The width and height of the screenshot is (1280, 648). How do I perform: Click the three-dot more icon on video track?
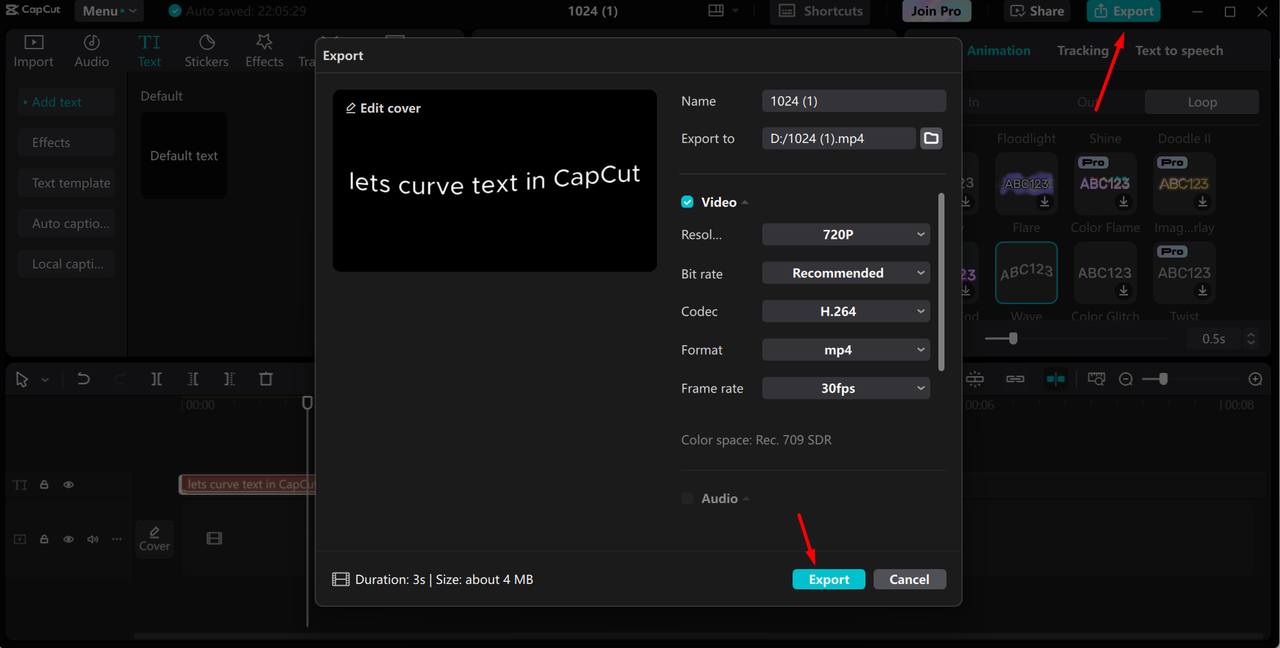tap(117, 539)
